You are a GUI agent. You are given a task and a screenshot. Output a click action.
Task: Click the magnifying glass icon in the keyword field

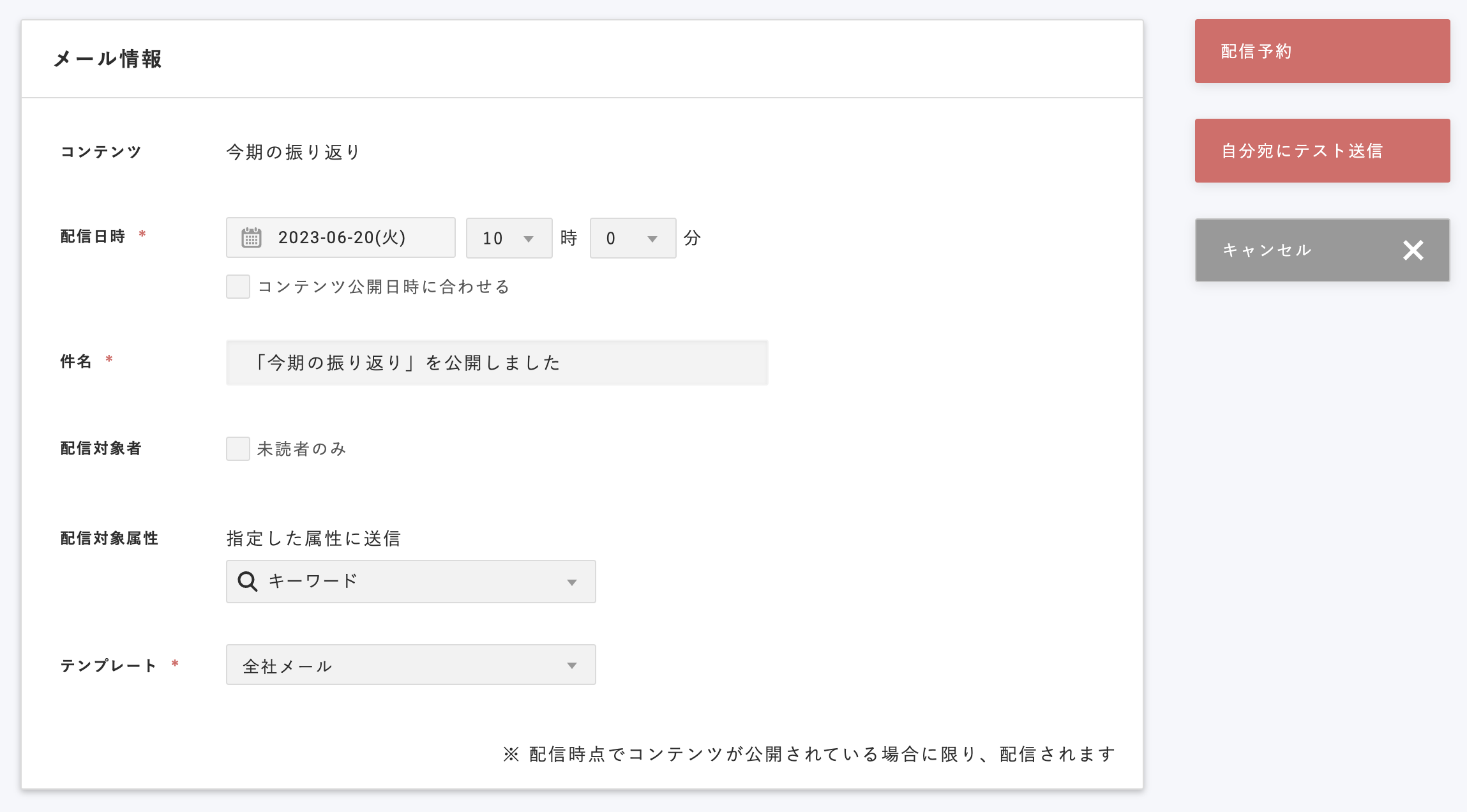[x=246, y=581]
